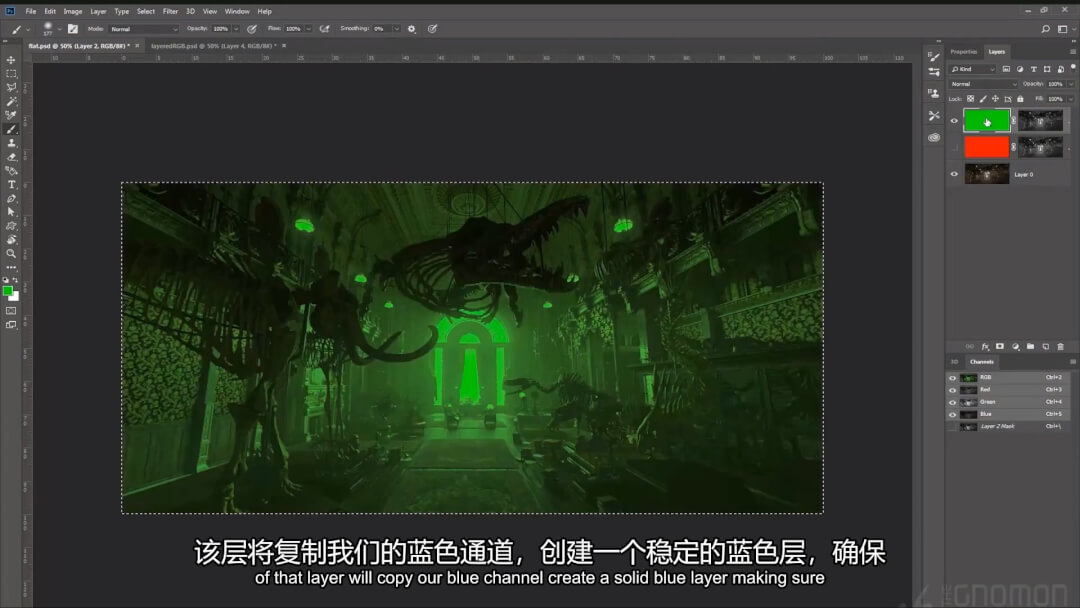Open smoothing options gear icon
This screenshot has width=1080, height=608.
click(412, 29)
